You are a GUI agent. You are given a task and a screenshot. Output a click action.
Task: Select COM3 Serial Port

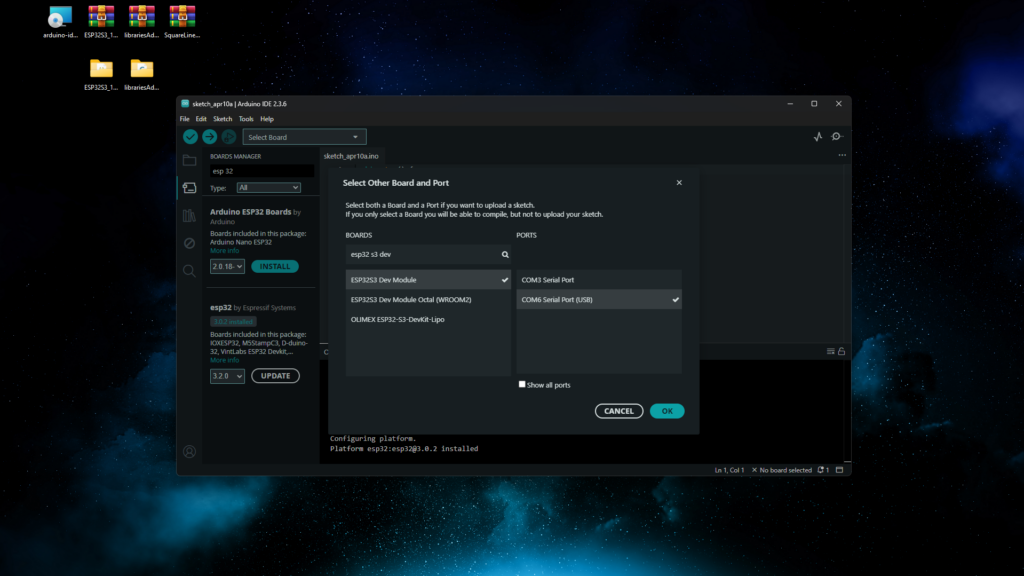coord(598,280)
